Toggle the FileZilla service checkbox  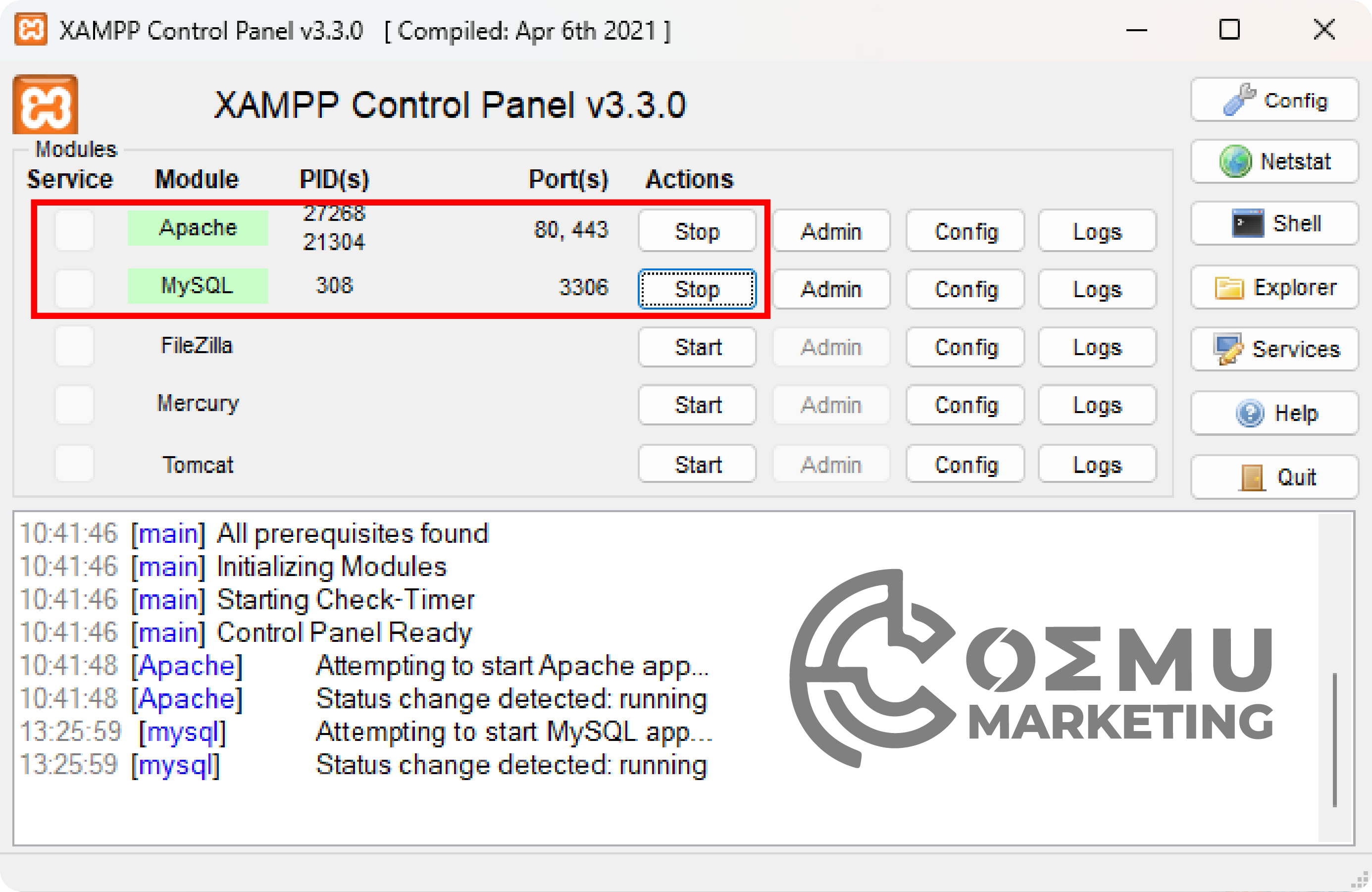(74, 346)
